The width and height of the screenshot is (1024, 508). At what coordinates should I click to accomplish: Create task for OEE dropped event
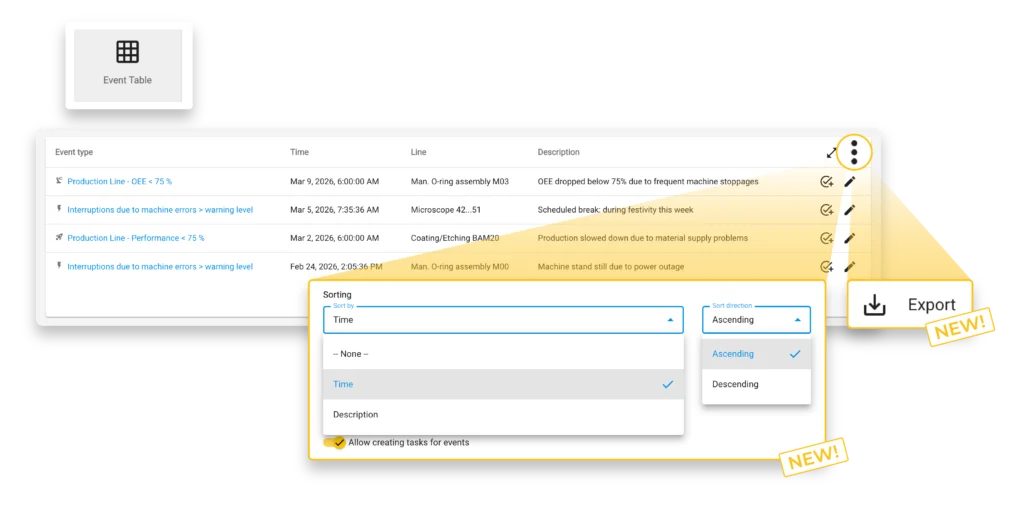coord(826,182)
